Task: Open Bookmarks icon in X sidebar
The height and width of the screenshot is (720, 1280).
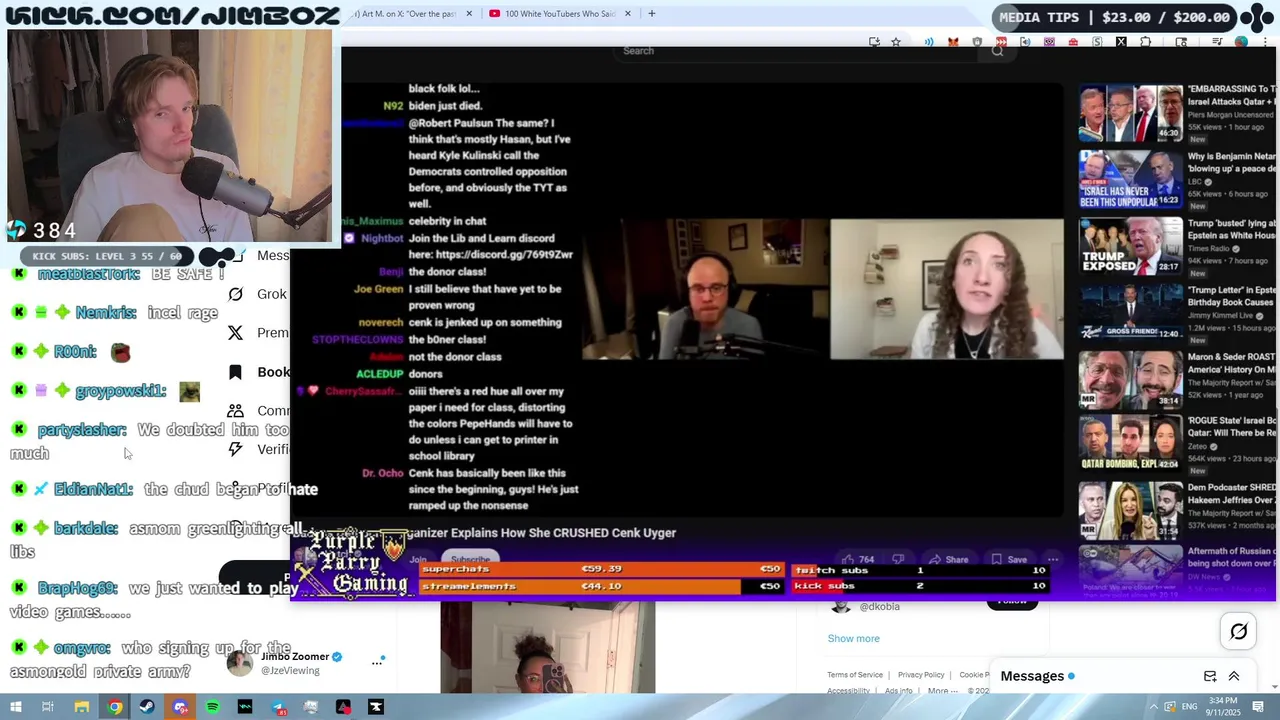Action: point(236,372)
